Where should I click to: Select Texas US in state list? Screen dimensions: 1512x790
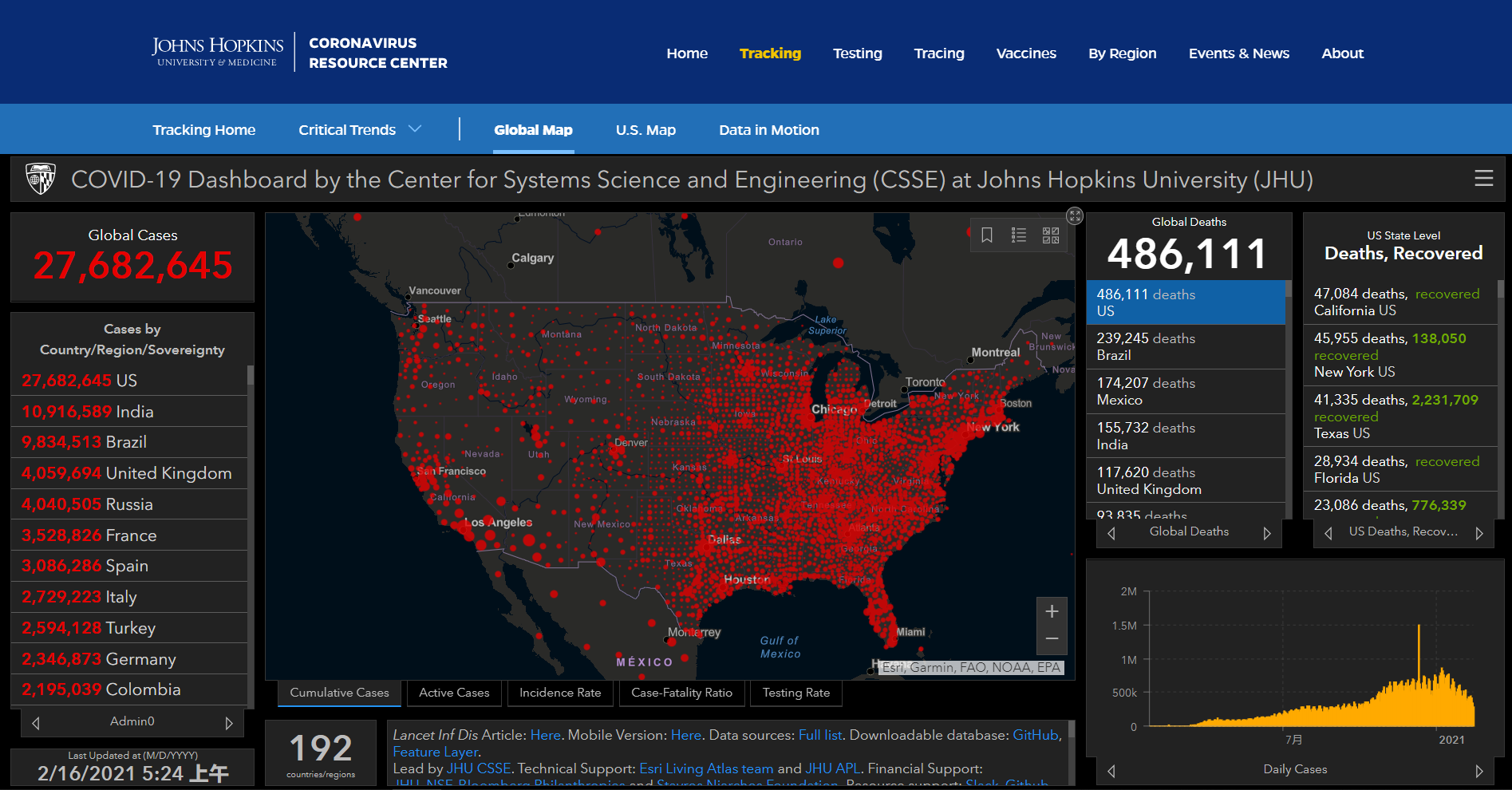[1400, 416]
